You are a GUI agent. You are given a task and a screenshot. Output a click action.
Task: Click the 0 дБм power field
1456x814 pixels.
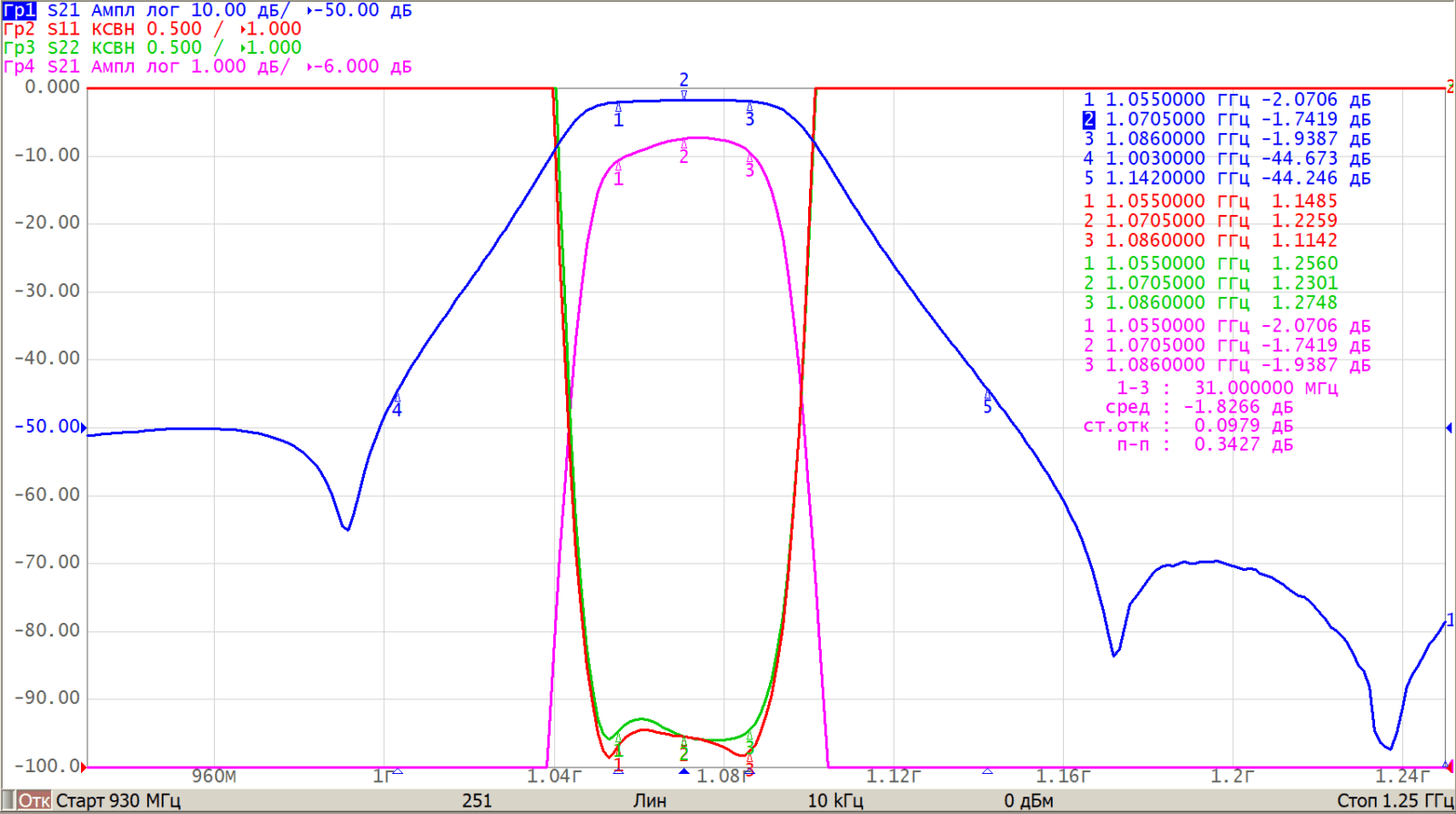(x=1028, y=801)
